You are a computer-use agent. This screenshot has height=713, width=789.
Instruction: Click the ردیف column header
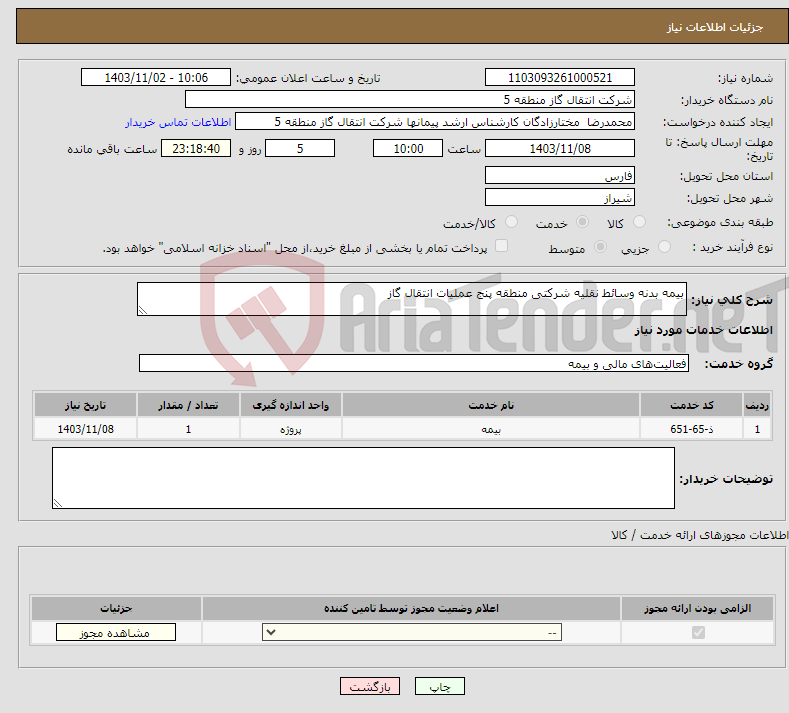tap(757, 405)
